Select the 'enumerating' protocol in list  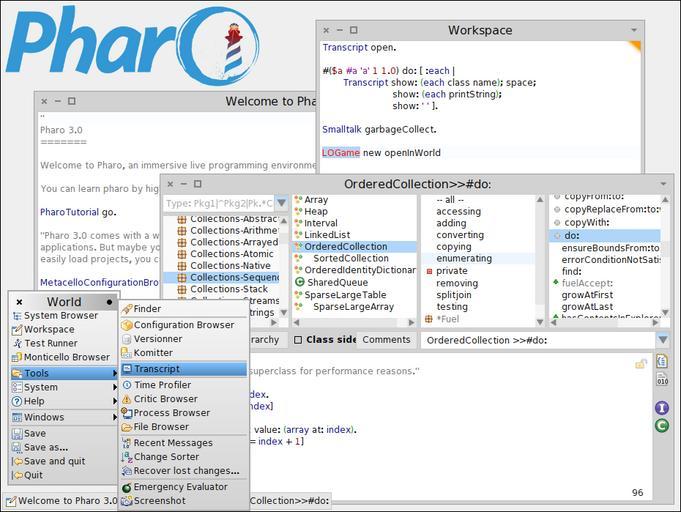pos(463,259)
